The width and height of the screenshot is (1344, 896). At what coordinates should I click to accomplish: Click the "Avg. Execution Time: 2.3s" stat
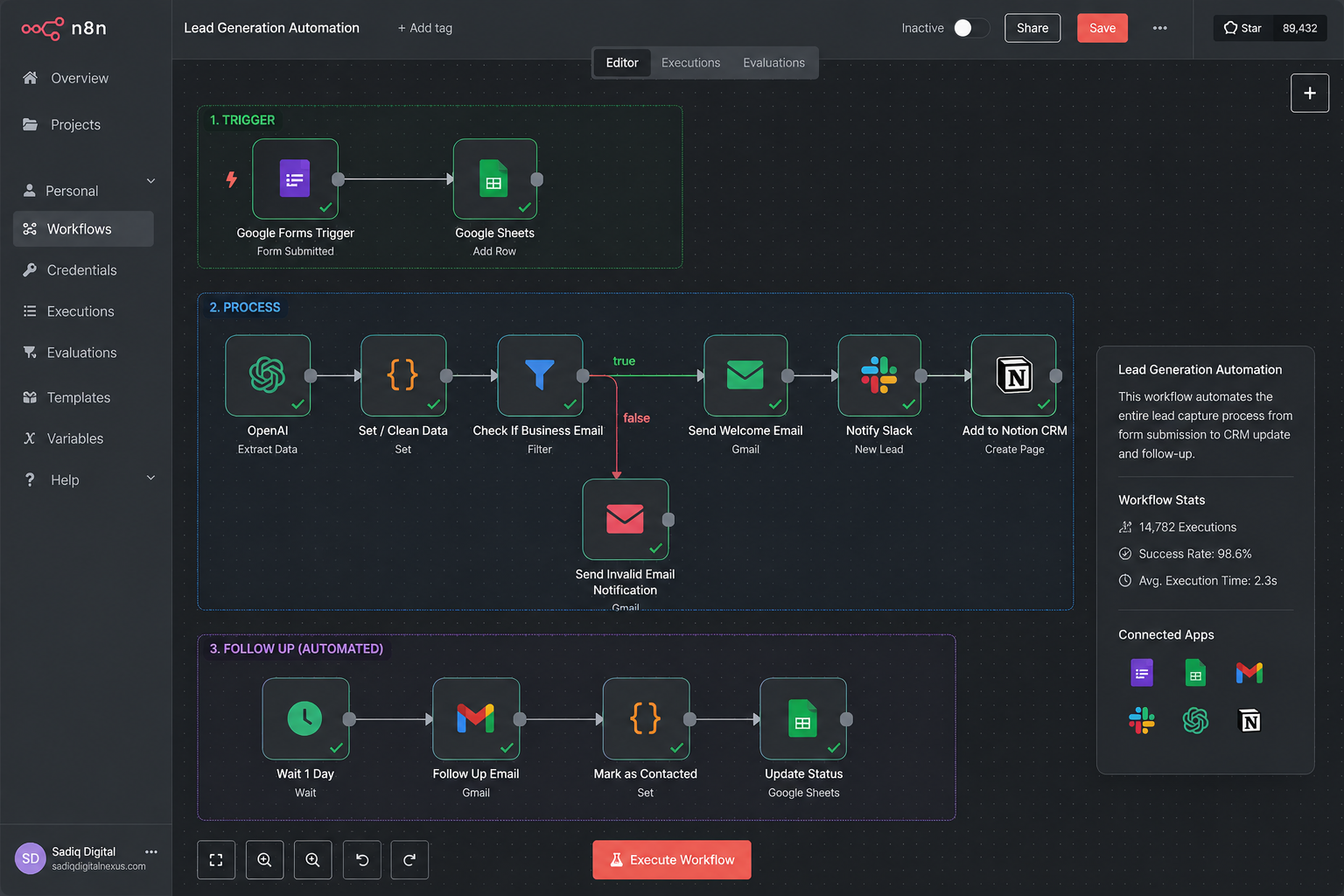[1198, 581]
